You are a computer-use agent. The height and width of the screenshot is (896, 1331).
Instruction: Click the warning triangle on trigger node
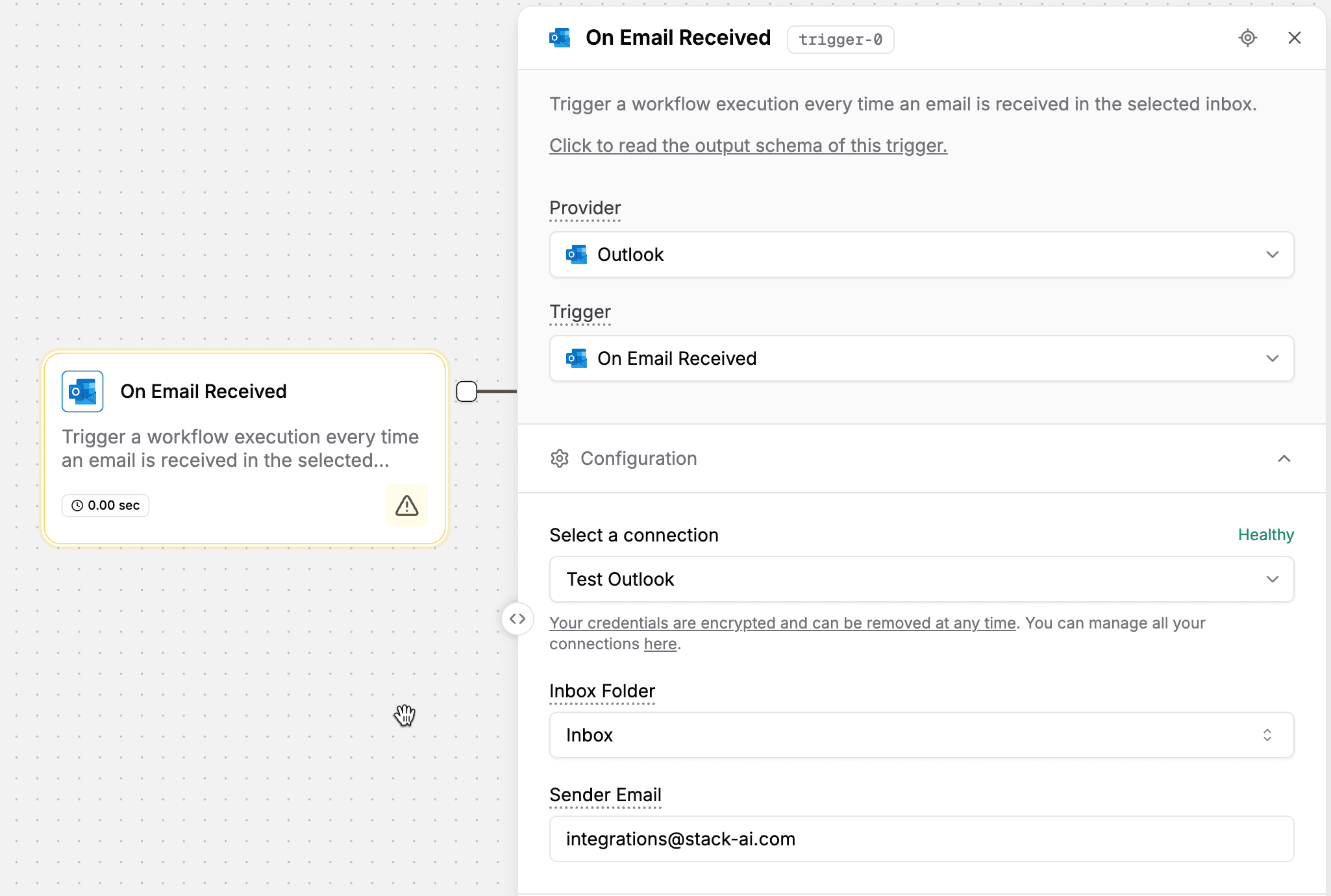coord(406,505)
